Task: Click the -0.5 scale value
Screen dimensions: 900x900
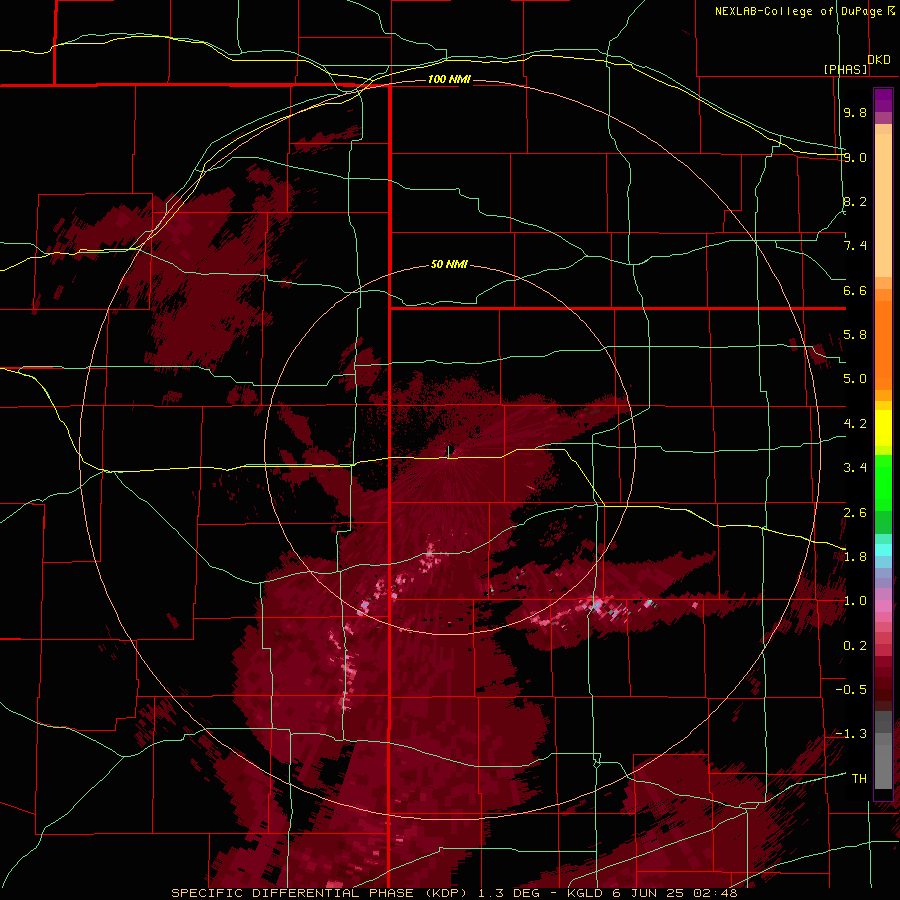Action: tap(851, 690)
